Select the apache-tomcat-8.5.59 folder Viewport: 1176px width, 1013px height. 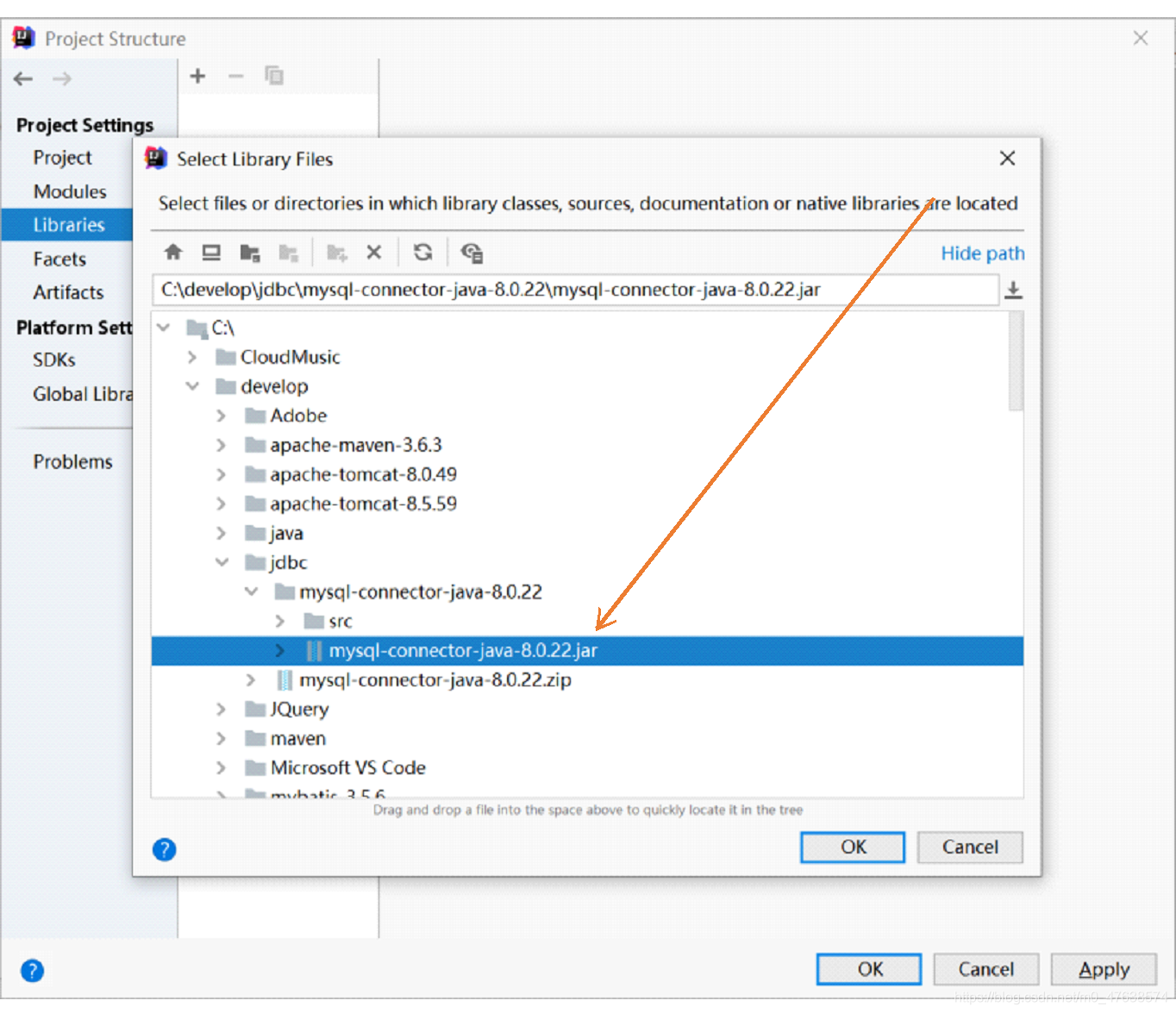[x=363, y=503]
